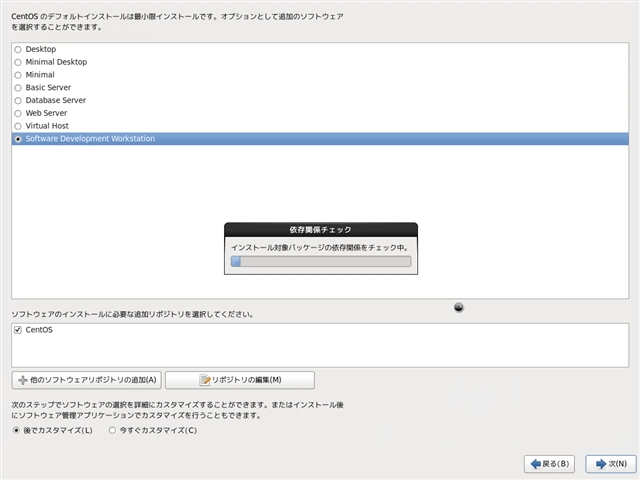Choose the Database Server radio button

tap(18, 100)
